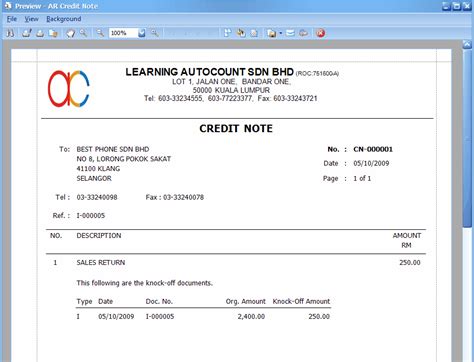474x362 pixels.
Task: Open the File menu
Action: click(x=12, y=19)
